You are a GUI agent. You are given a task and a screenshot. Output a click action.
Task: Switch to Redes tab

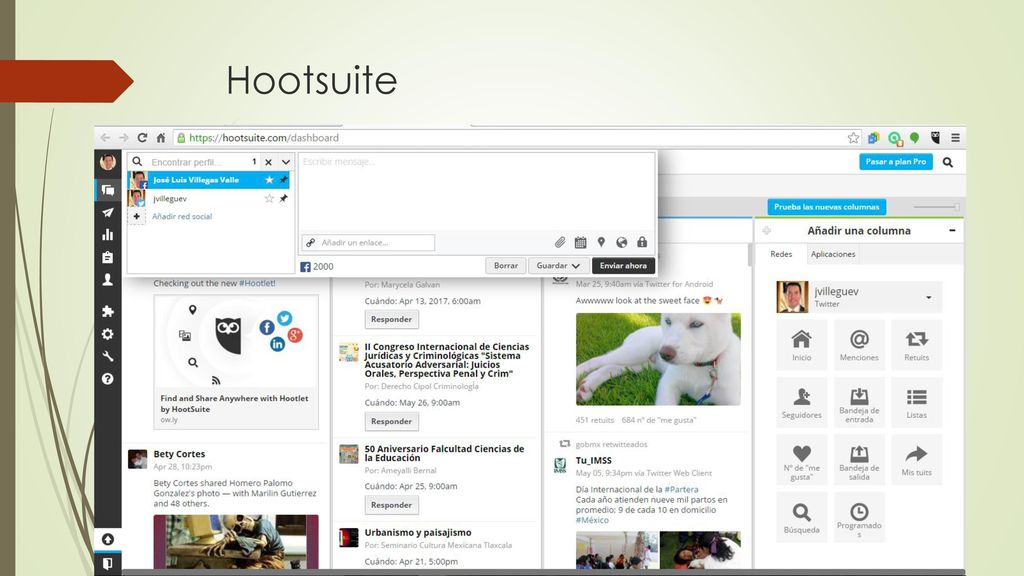point(781,254)
